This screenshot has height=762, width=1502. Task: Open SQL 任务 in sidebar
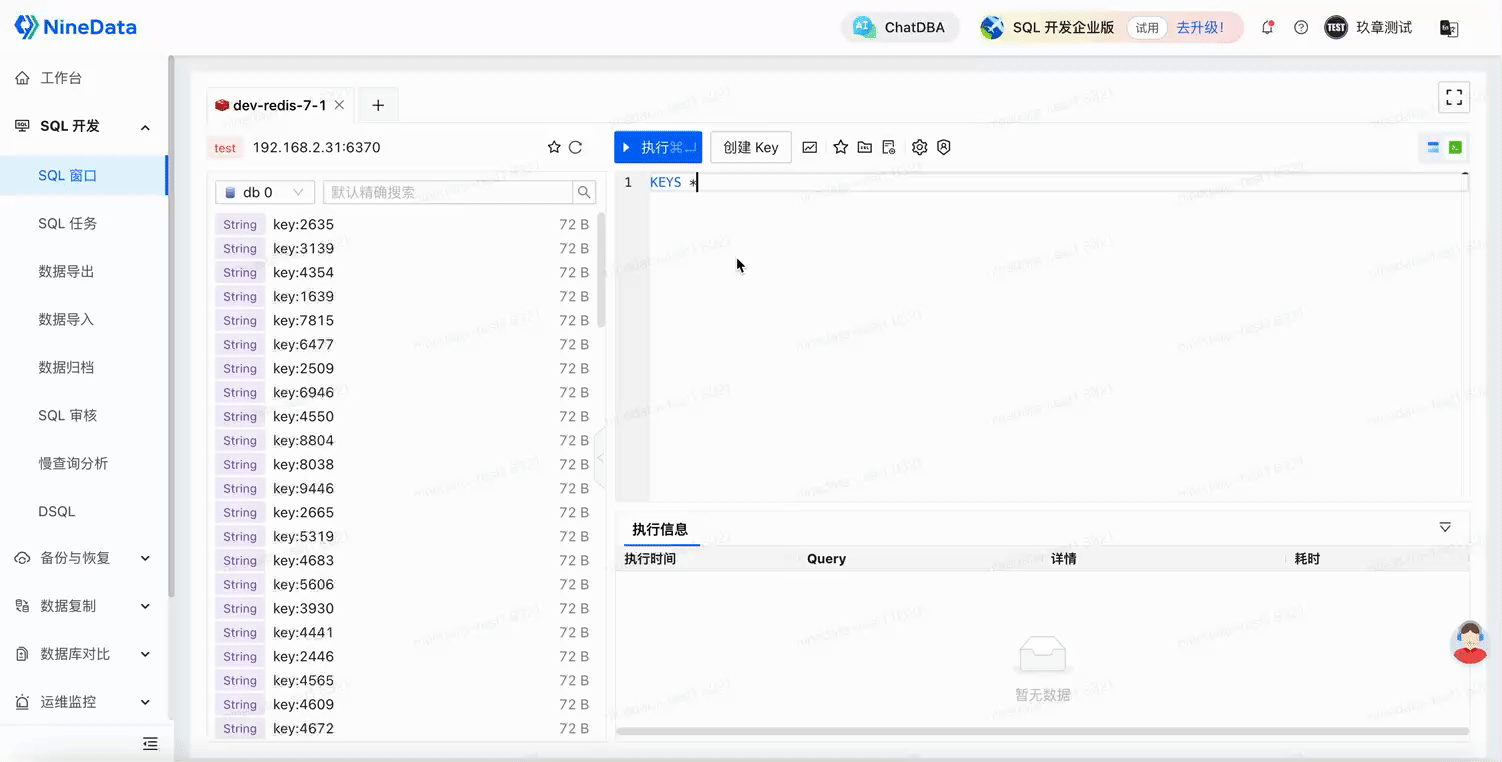pyautogui.click(x=68, y=223)
